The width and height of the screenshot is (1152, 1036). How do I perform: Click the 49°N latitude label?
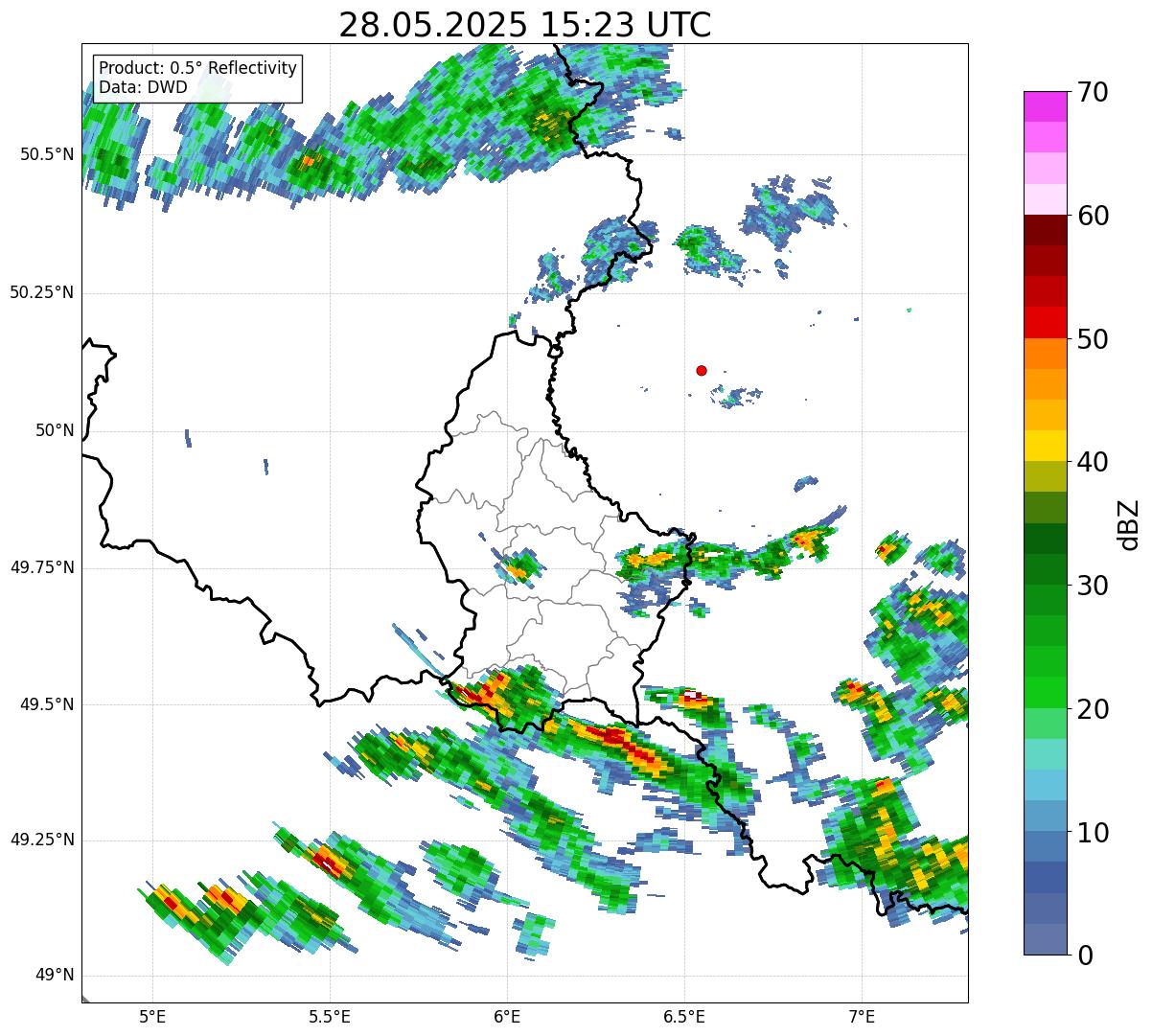pos(55,975)
